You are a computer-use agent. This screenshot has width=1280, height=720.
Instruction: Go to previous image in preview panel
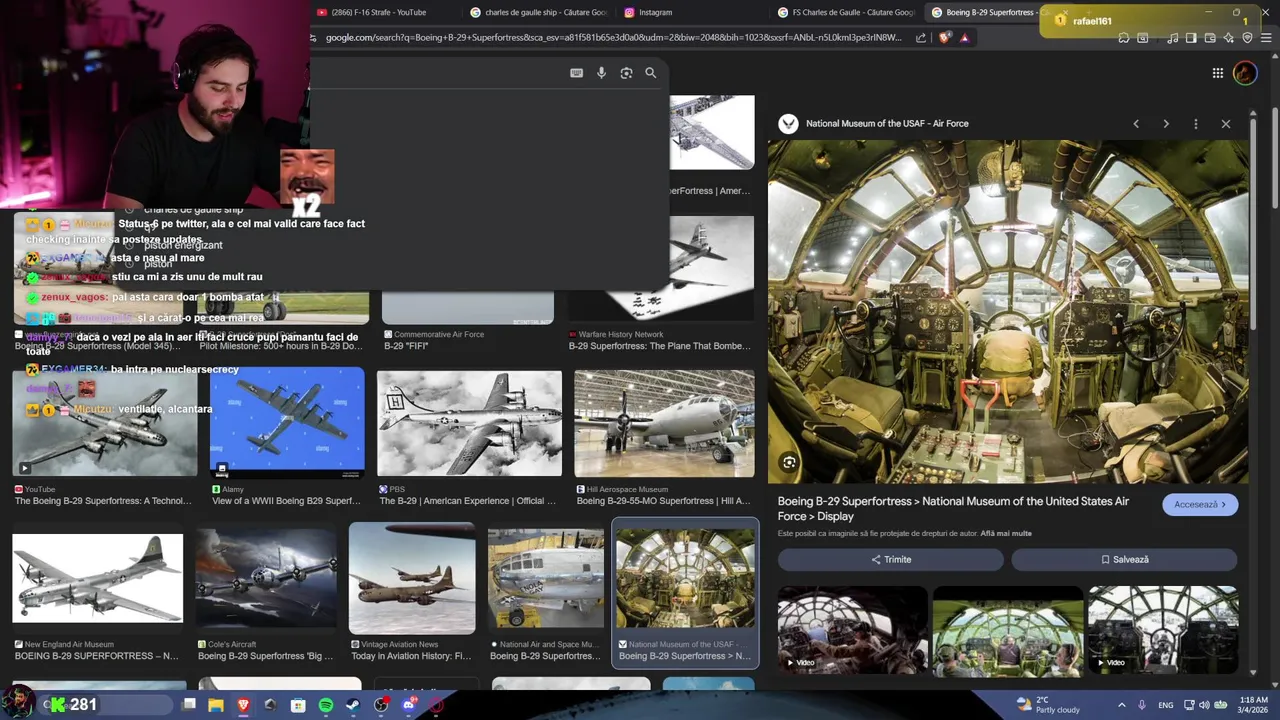tap(1136, 124)
